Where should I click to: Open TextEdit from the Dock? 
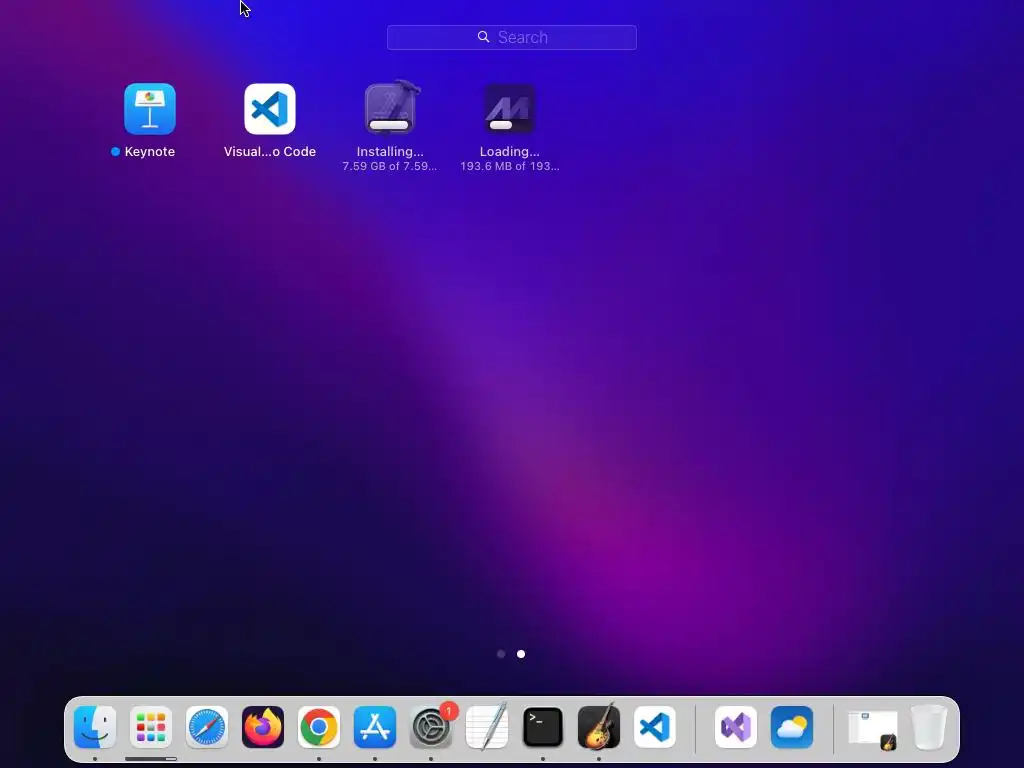pyautogui.click(x=487, y=727)
